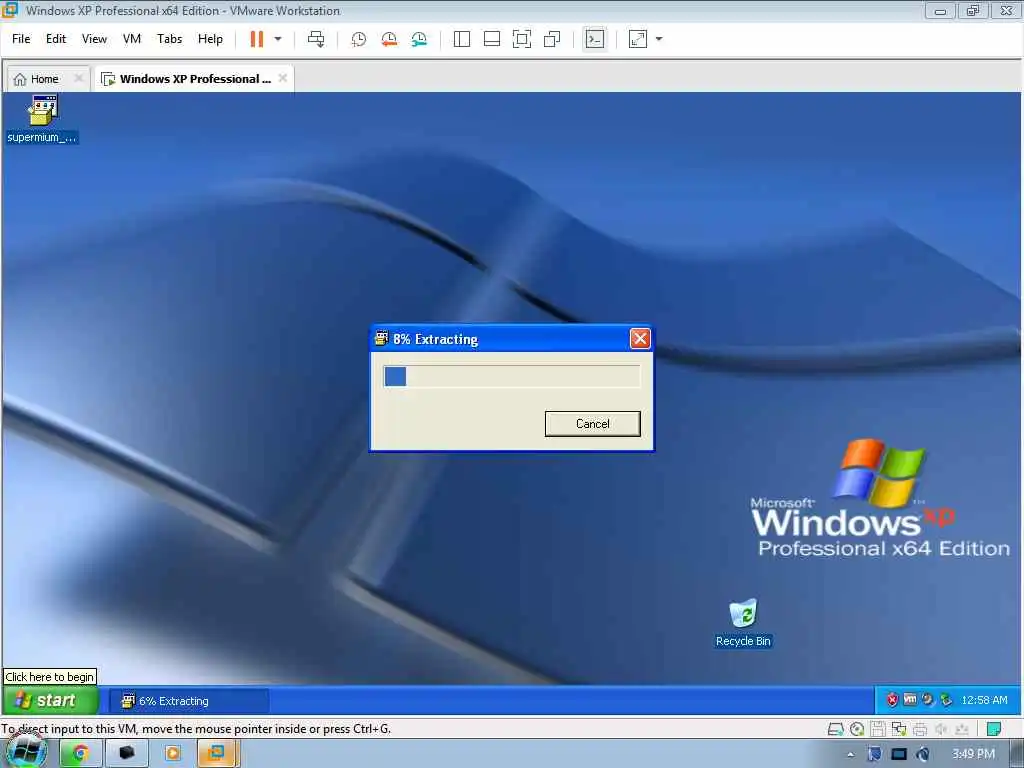Click the stretch guest display icon
The height and width of the screenshot is (768, 1024).
[637, 39]
